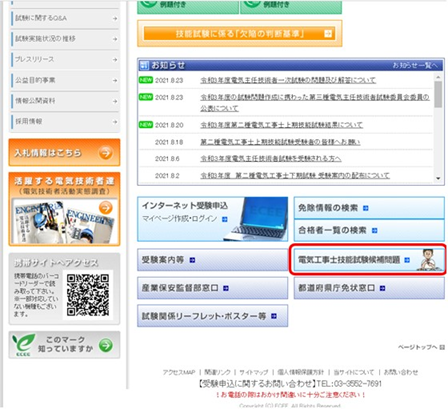
Task: Open 個人情報保護方針 footer link
Action: point(301,372)
